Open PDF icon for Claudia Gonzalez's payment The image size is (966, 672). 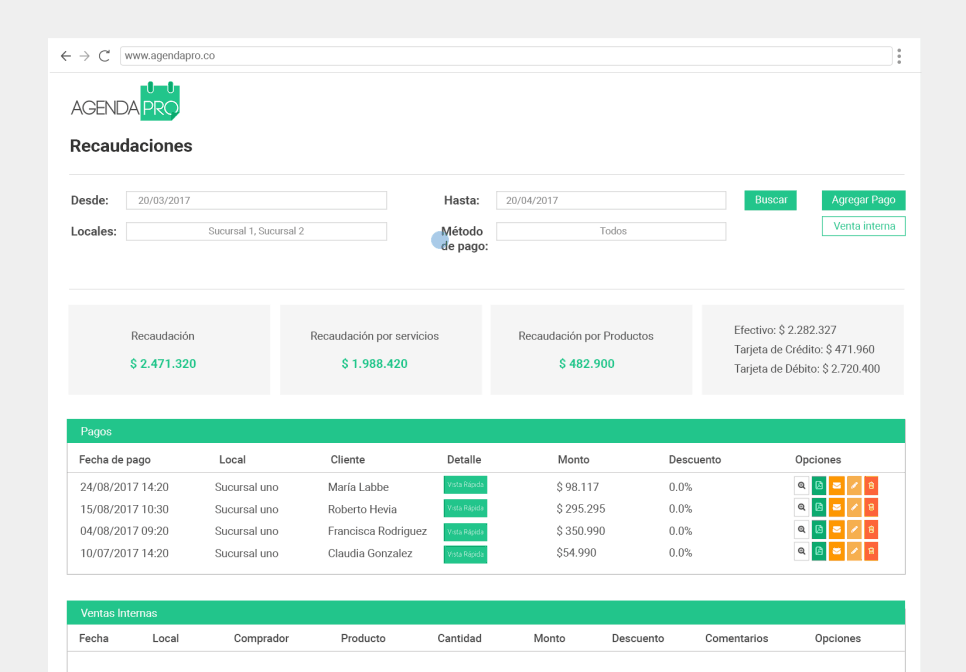(x=819, y=551)
